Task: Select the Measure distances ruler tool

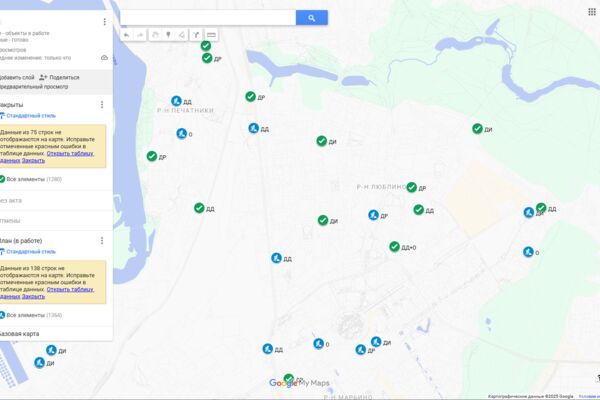Action: click(x=211, y=35)
